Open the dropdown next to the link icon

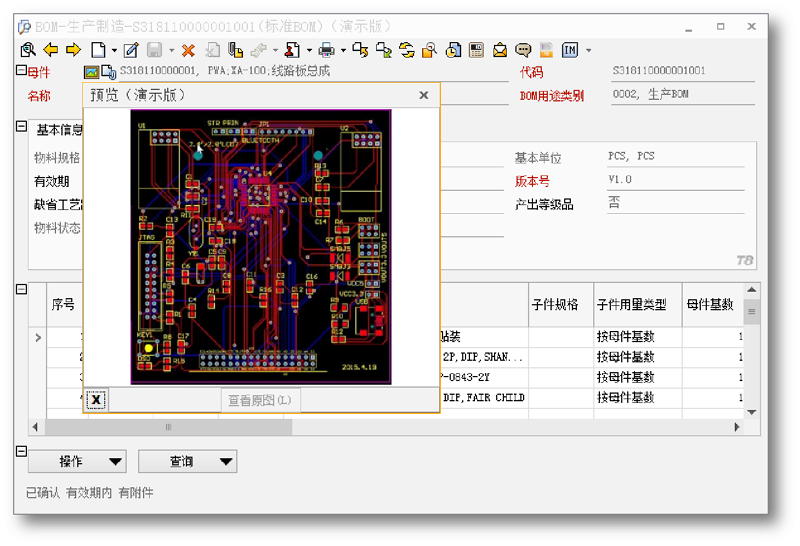click(x=276, y=50)
